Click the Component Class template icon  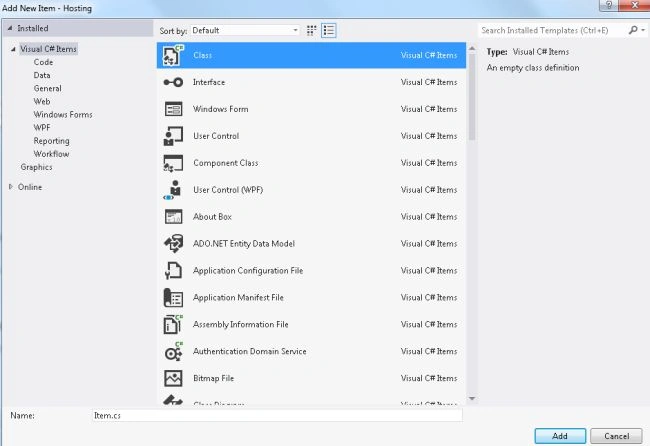pyautogui.click(x=173, y=163)
